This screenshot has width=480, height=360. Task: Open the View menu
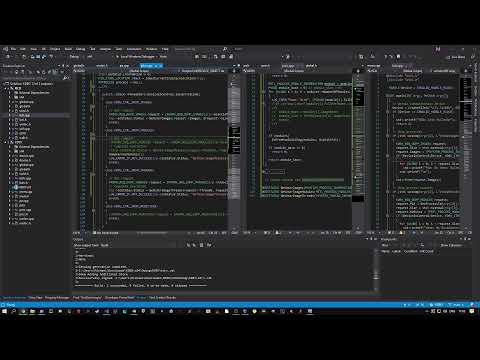33,49
